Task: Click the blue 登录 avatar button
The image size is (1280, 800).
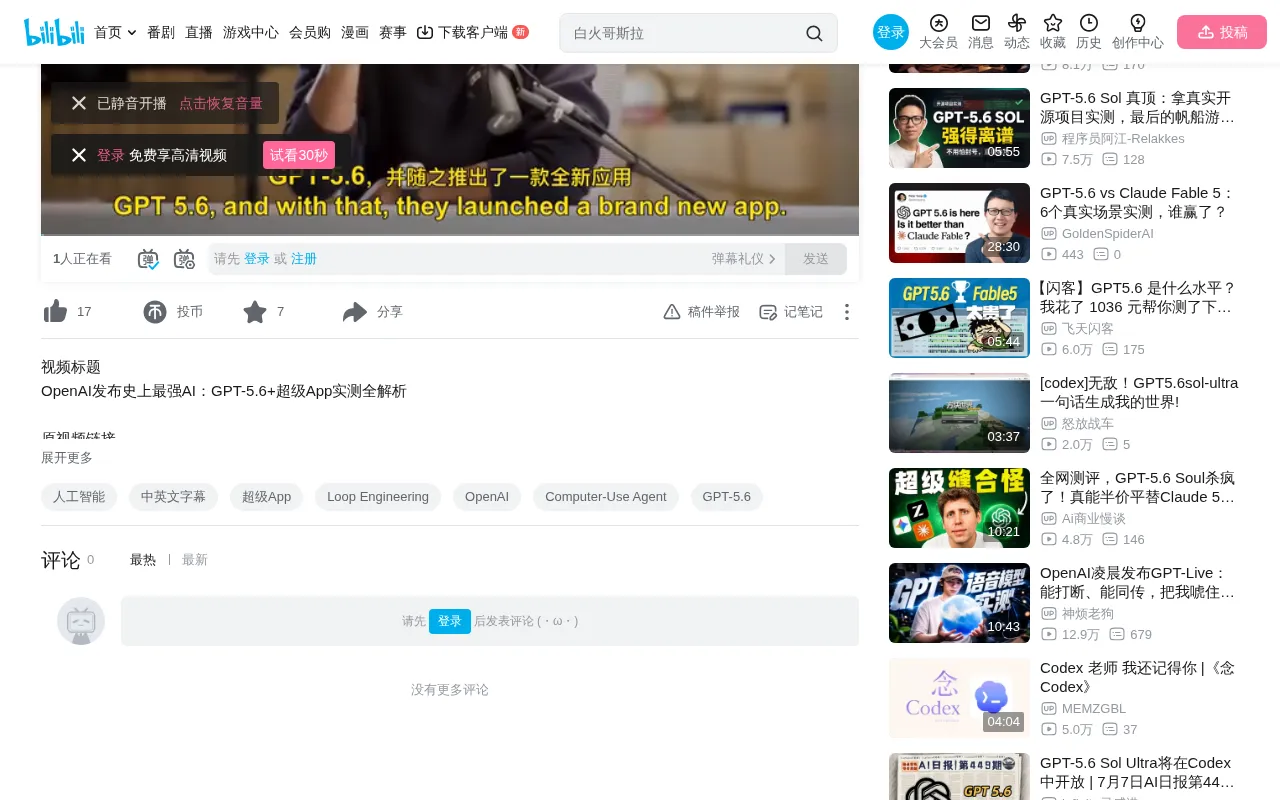Action: 891,32
